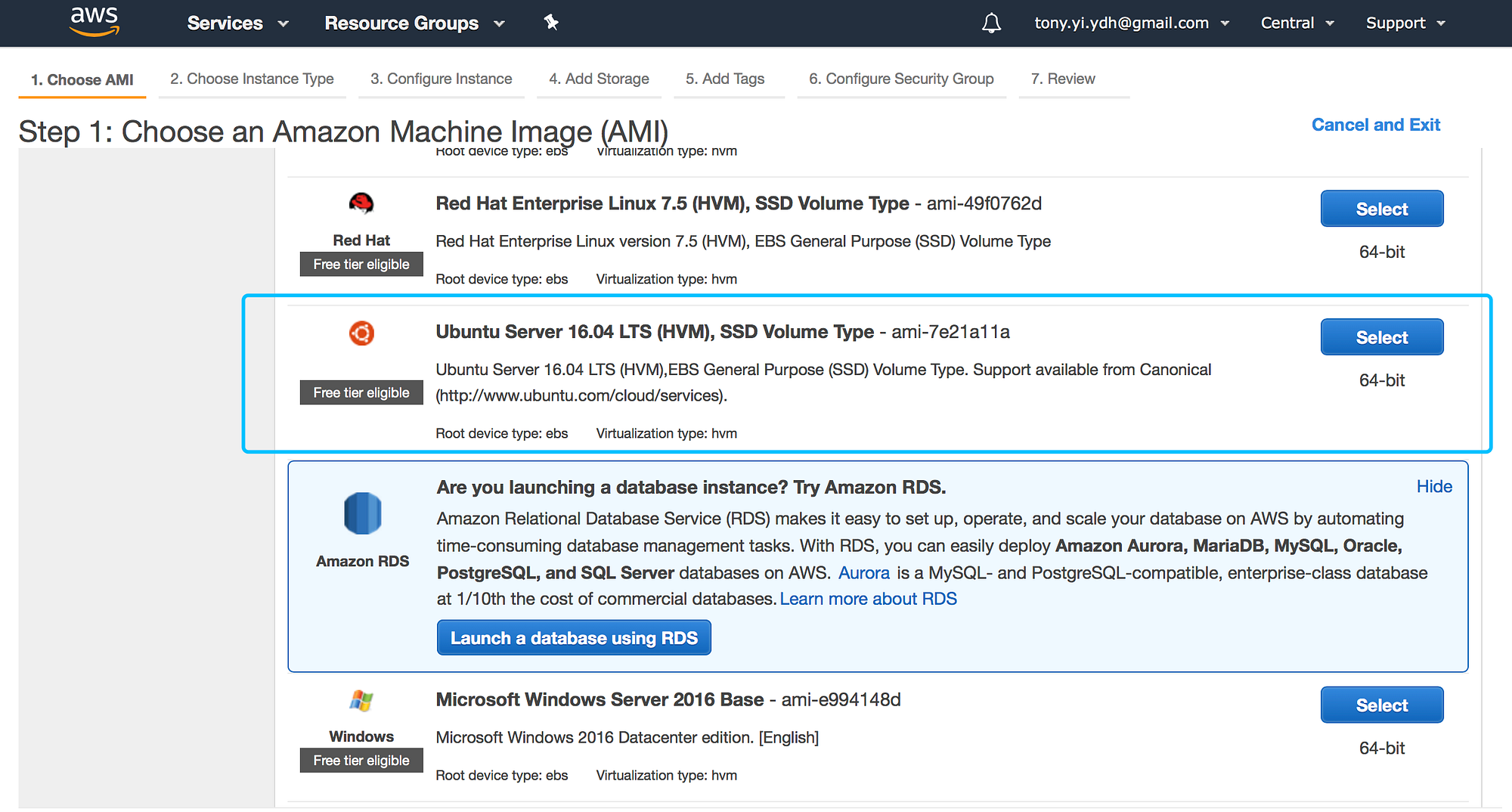The image size is (1512, 812).
Task: Open the notifications bell
Action: [x=991, y=23]
